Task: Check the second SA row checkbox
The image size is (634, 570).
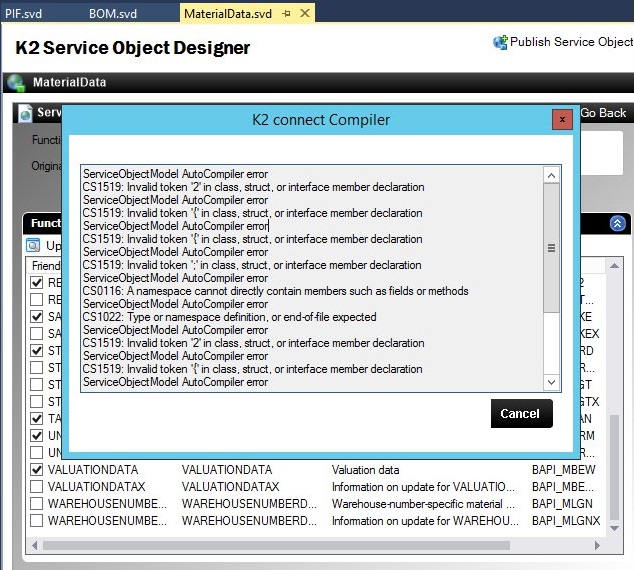Action: tap(37, 334)
